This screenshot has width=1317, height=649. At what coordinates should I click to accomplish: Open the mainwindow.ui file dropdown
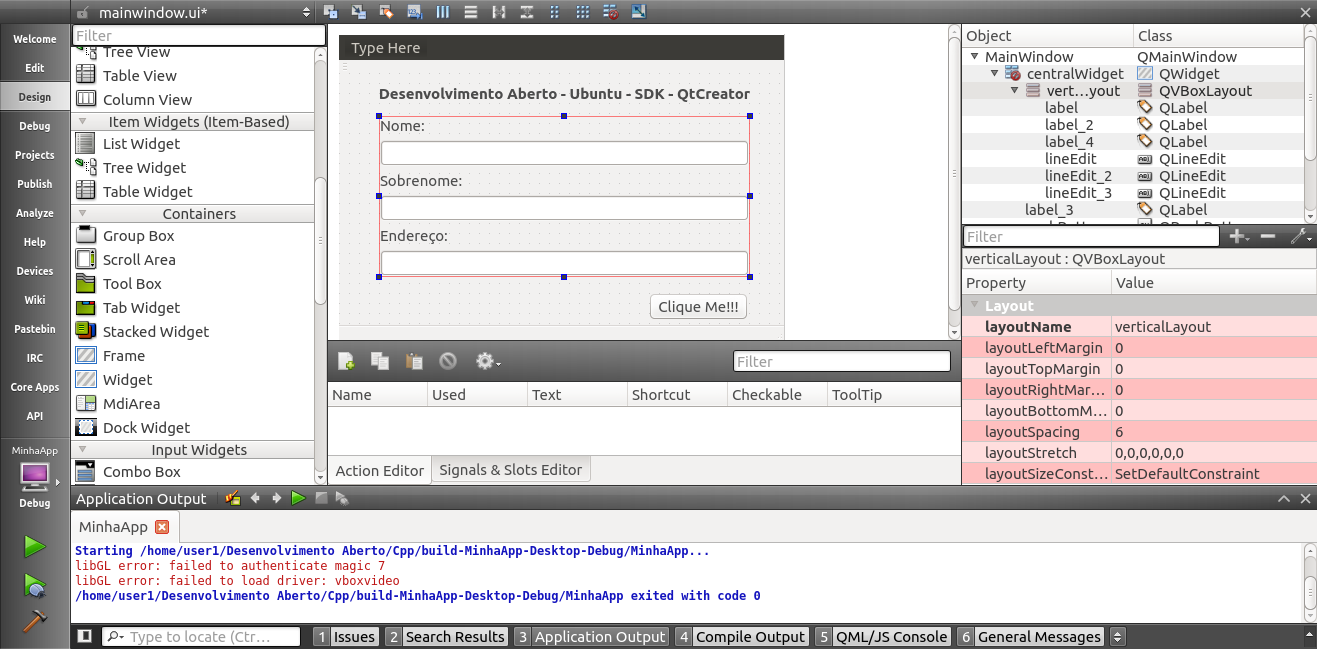pos(306,12)
